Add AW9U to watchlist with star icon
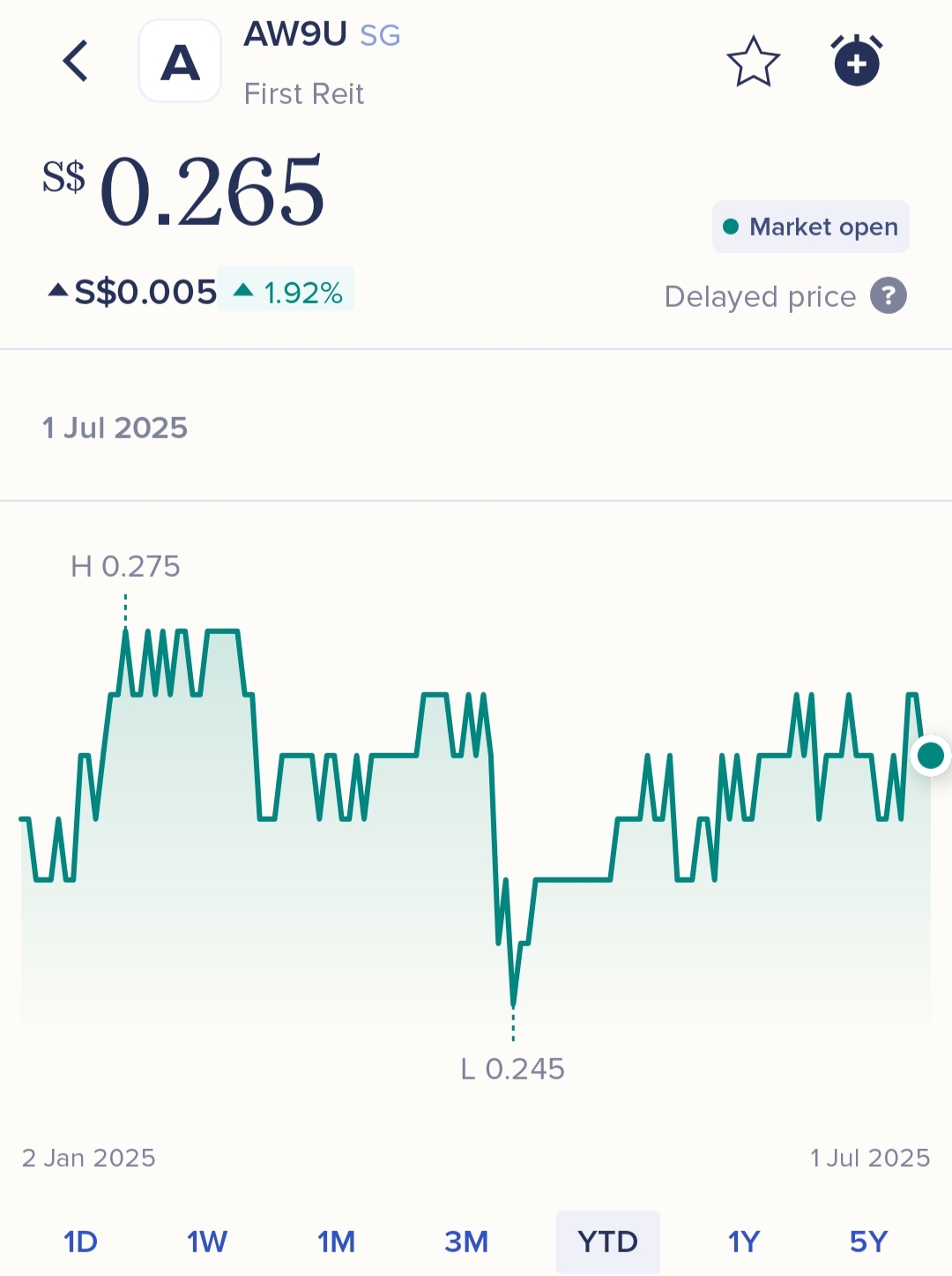This screenshot has height=1276, width=952. [753, 62]
